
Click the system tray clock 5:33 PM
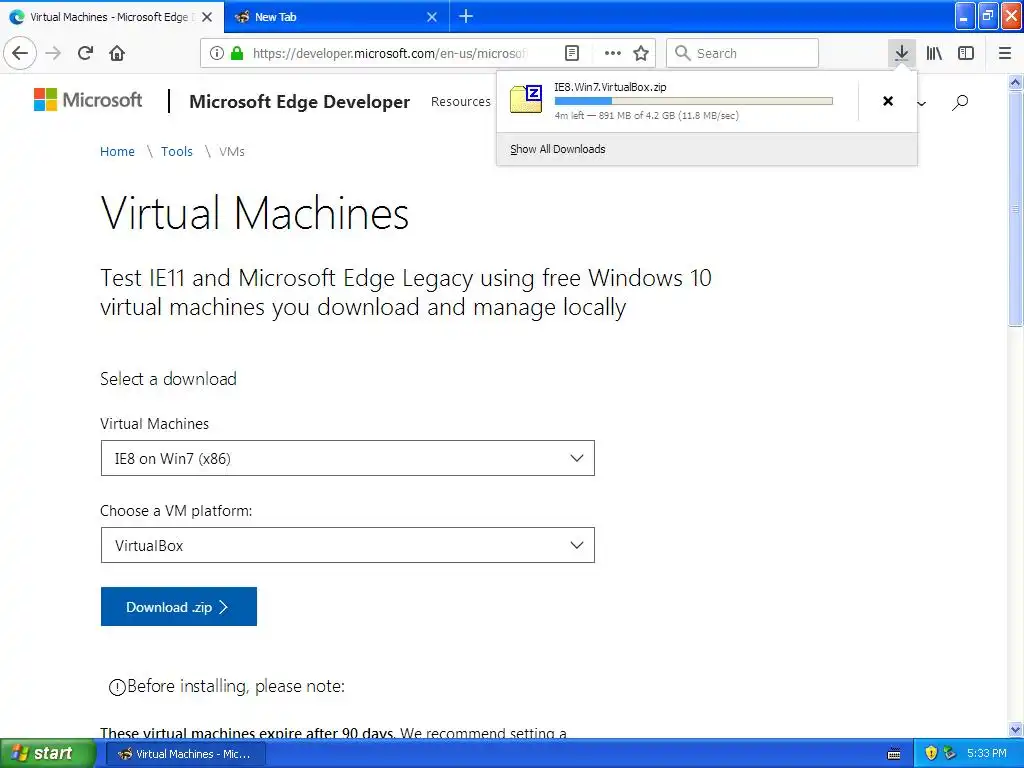[987, 753]
